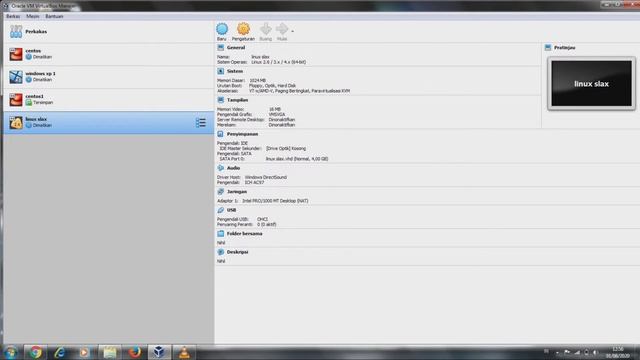Open the Bantuan menu

click(54, 16)
